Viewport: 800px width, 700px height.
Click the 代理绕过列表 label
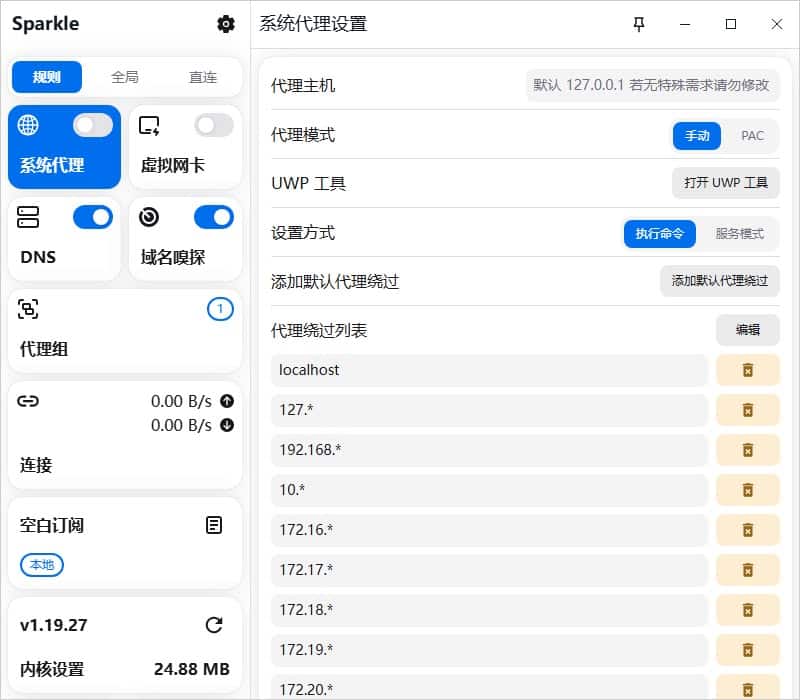pyautogui.click(x=319, y=331)
